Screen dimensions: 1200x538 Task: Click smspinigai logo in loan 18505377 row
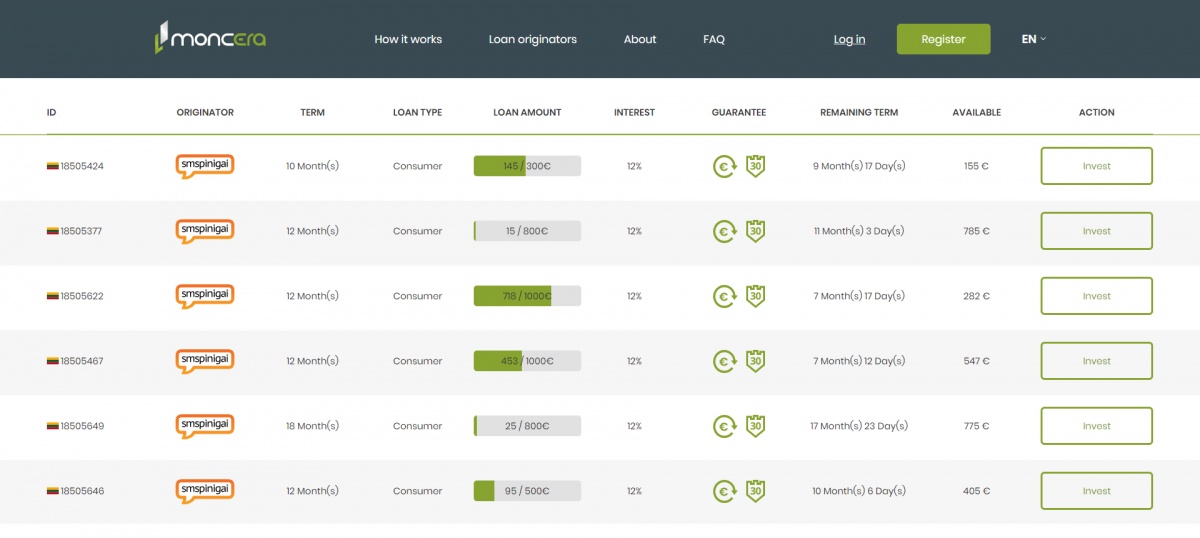coord(205,231)
